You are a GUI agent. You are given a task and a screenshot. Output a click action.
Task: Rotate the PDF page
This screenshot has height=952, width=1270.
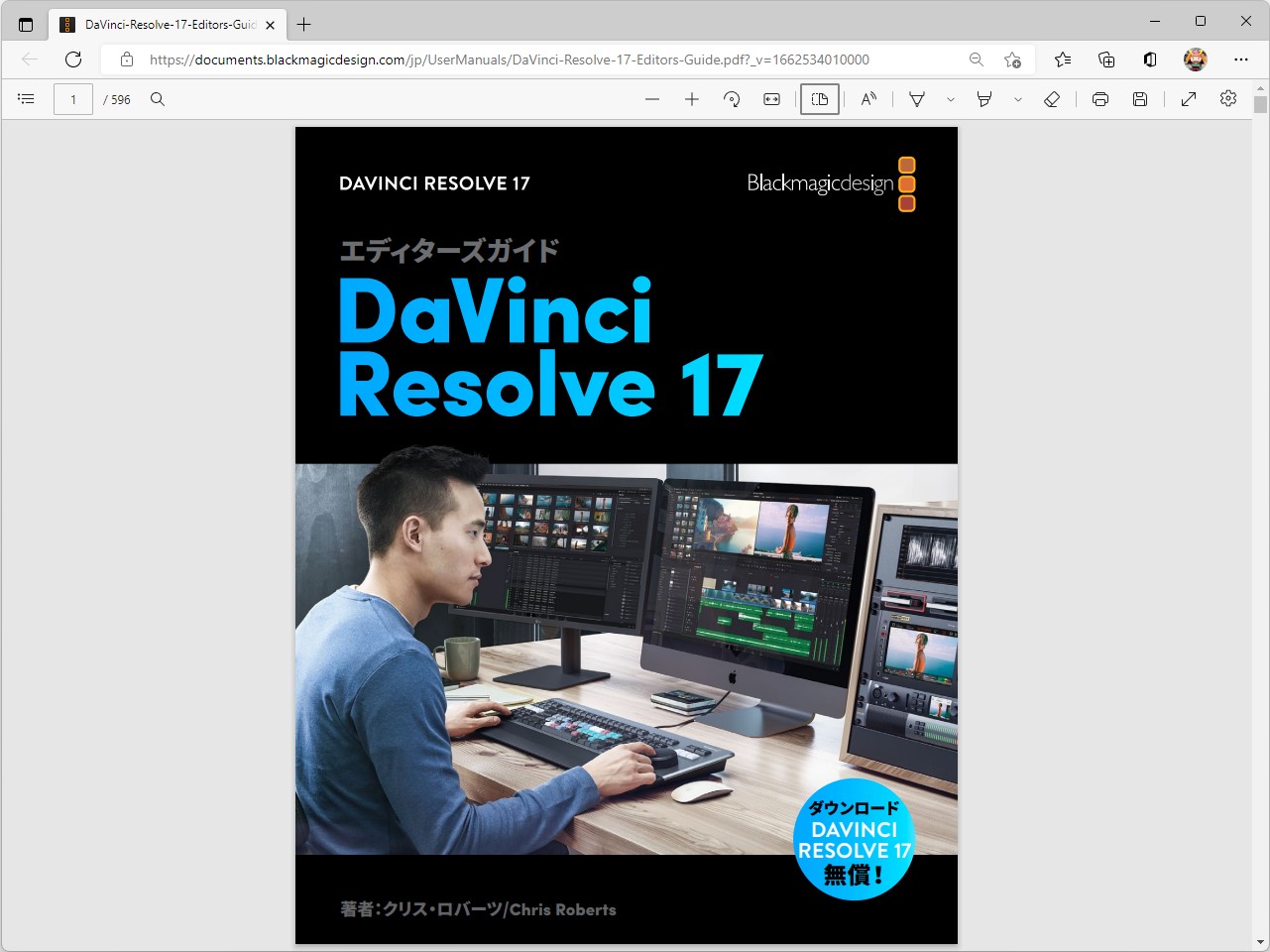pyautogui.click(x=732, y=98)
